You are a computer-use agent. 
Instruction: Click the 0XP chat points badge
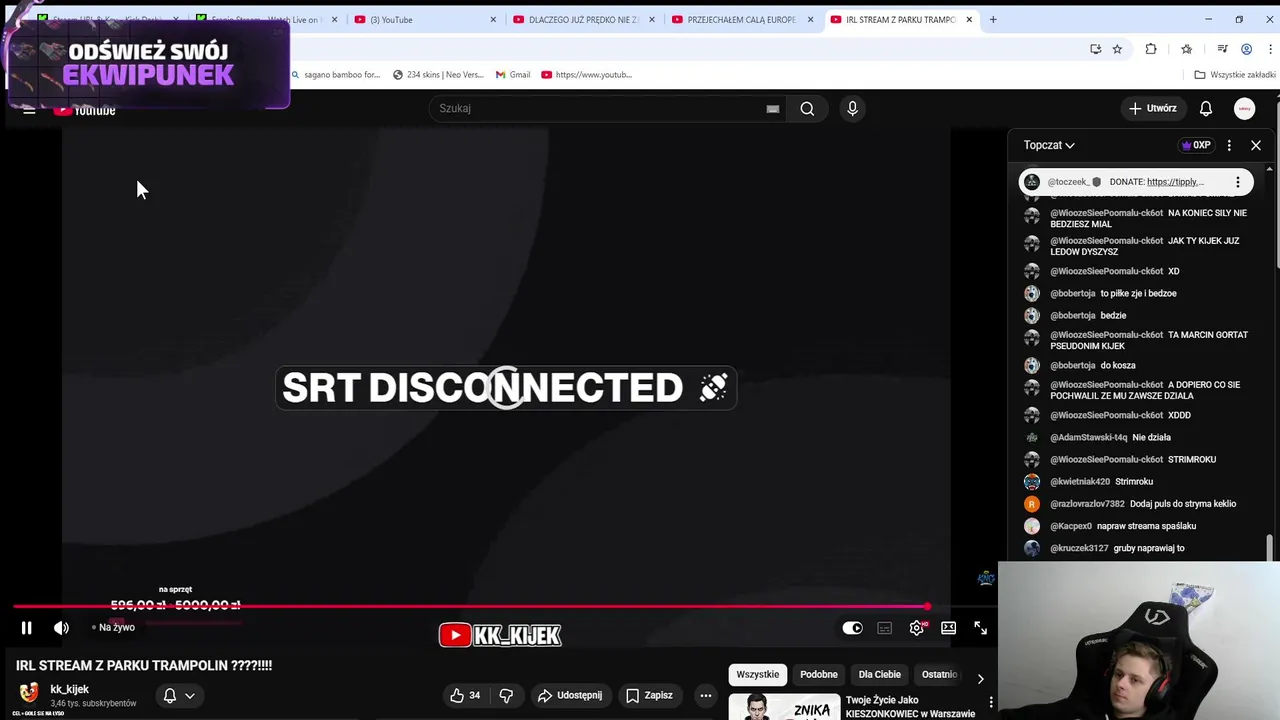coord(1196,145)
